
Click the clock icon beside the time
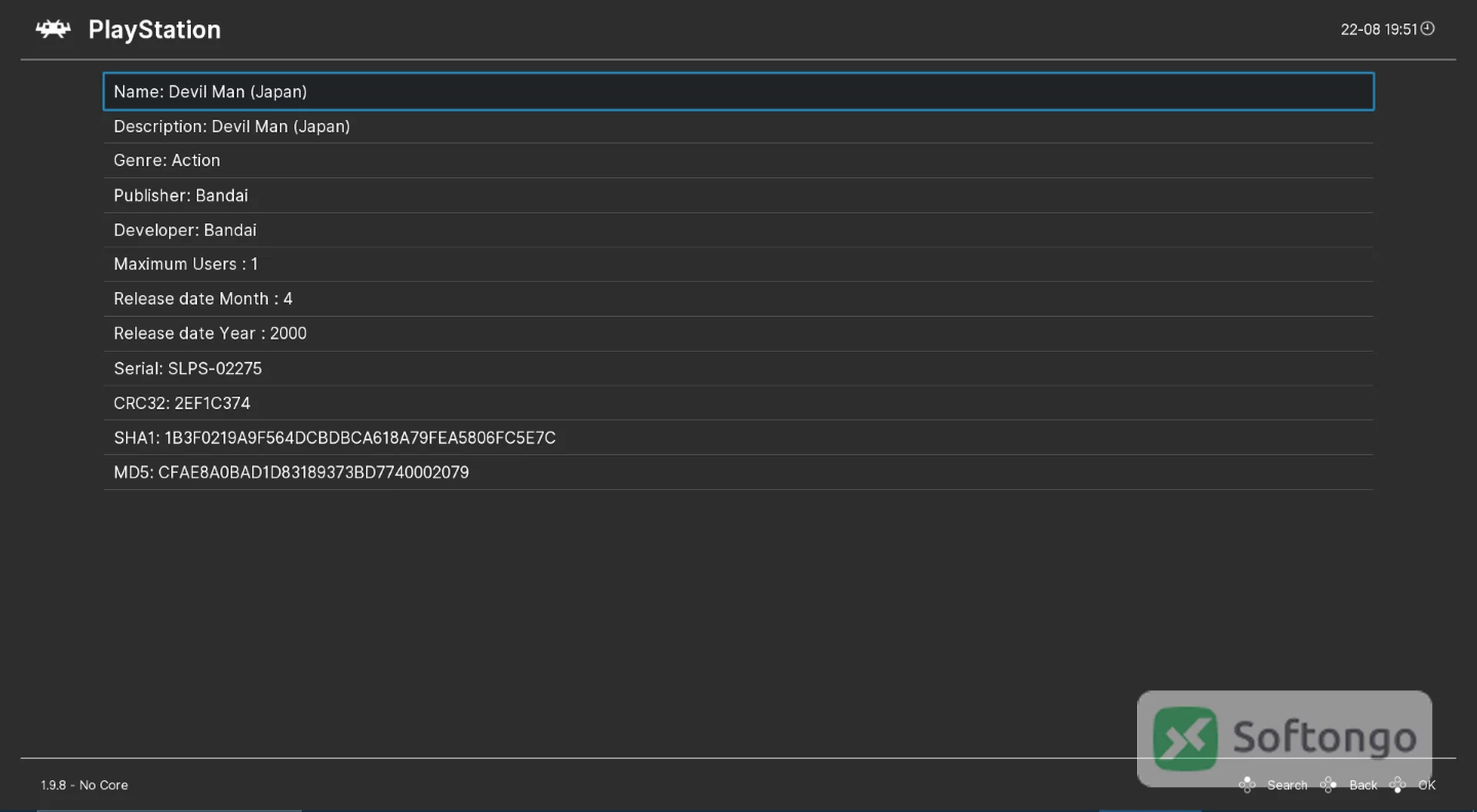point(1428,28)
